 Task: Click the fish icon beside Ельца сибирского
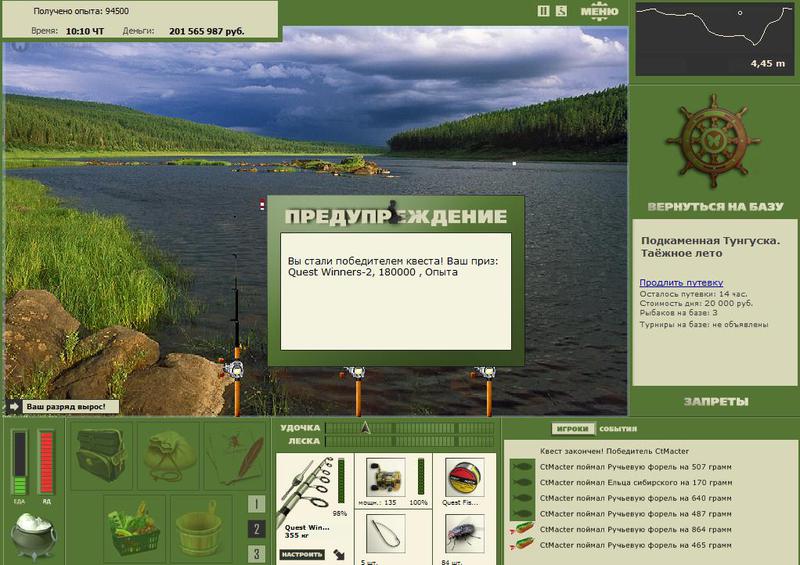[x=521, y=482]
